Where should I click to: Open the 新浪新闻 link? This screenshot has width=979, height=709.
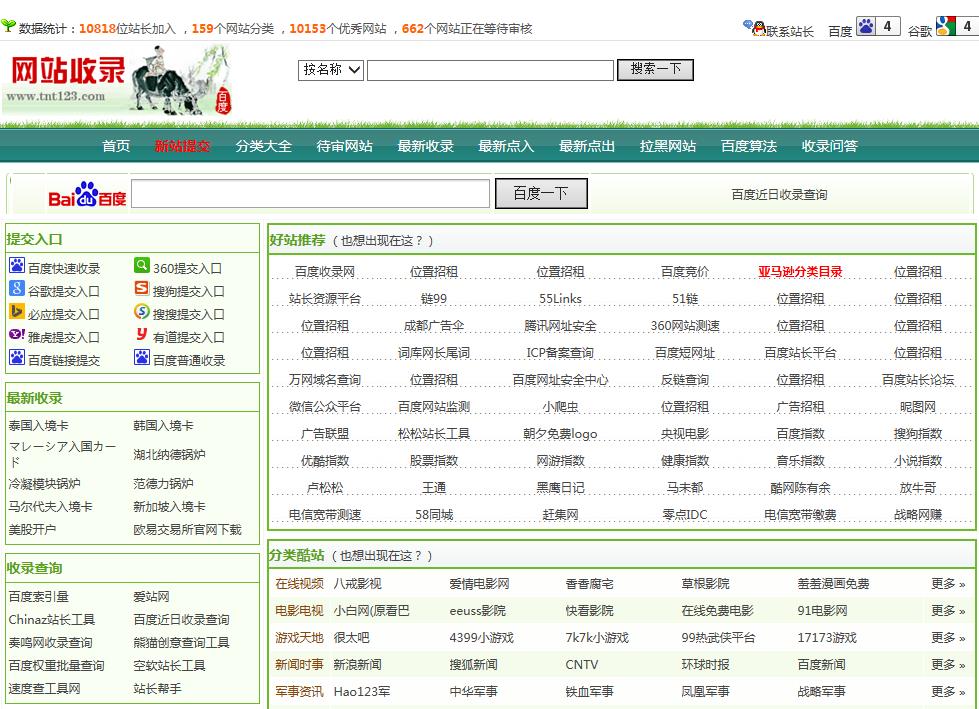tap(357, 665)
